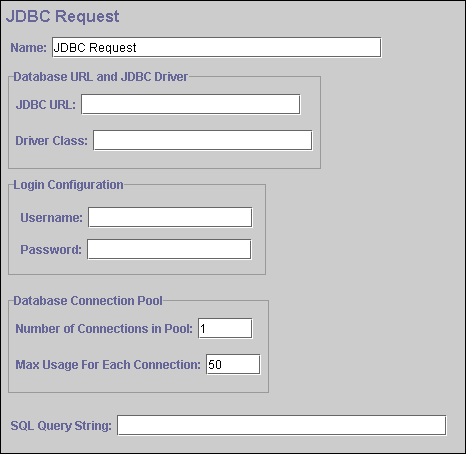
Task: Click the SQL Query String text box
Action: [282, 425]
